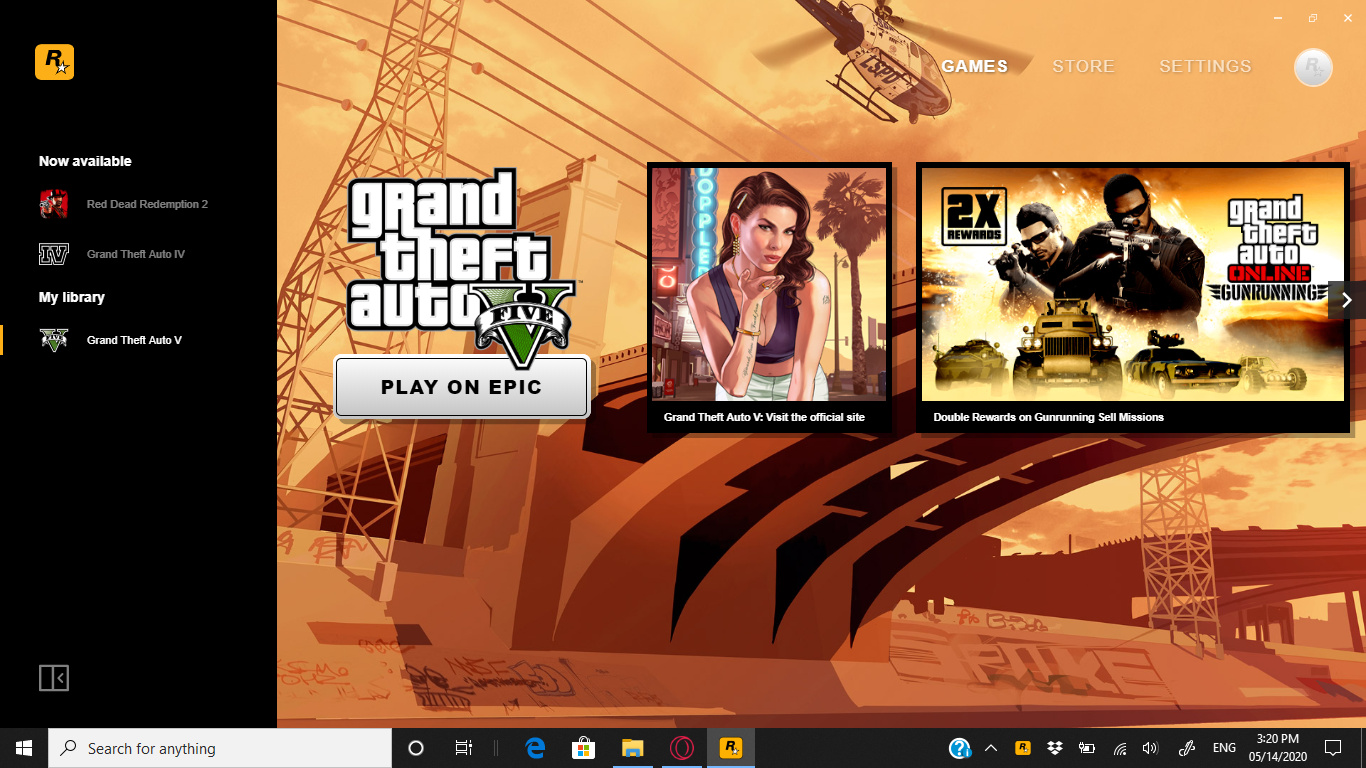Click the Rockstar launcher taskbar button
The width and height of the screenshot is (1366, 768).
click(731, 748)
